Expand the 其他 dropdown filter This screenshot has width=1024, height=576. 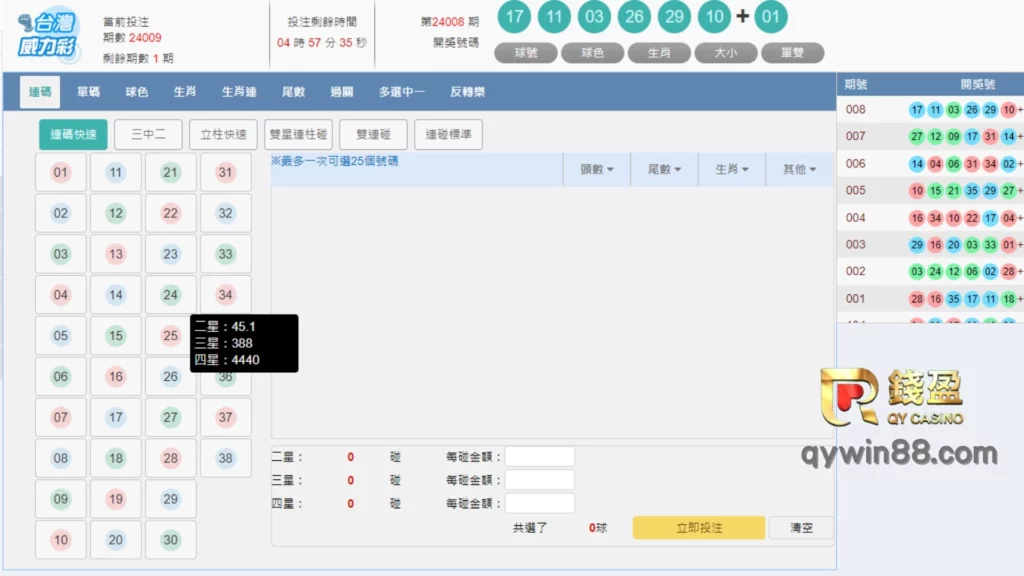799,170
